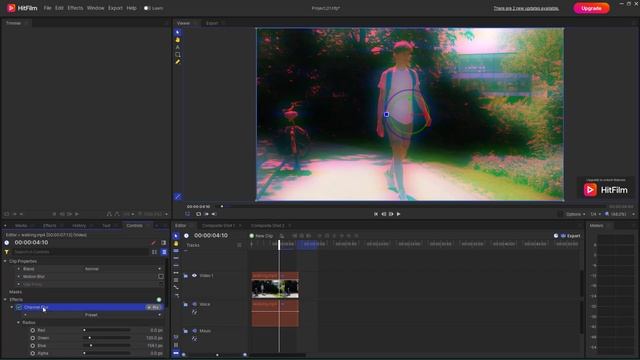Click the folder icon on Video 1 track
640x360 pixels.
[x=186, y=276]
